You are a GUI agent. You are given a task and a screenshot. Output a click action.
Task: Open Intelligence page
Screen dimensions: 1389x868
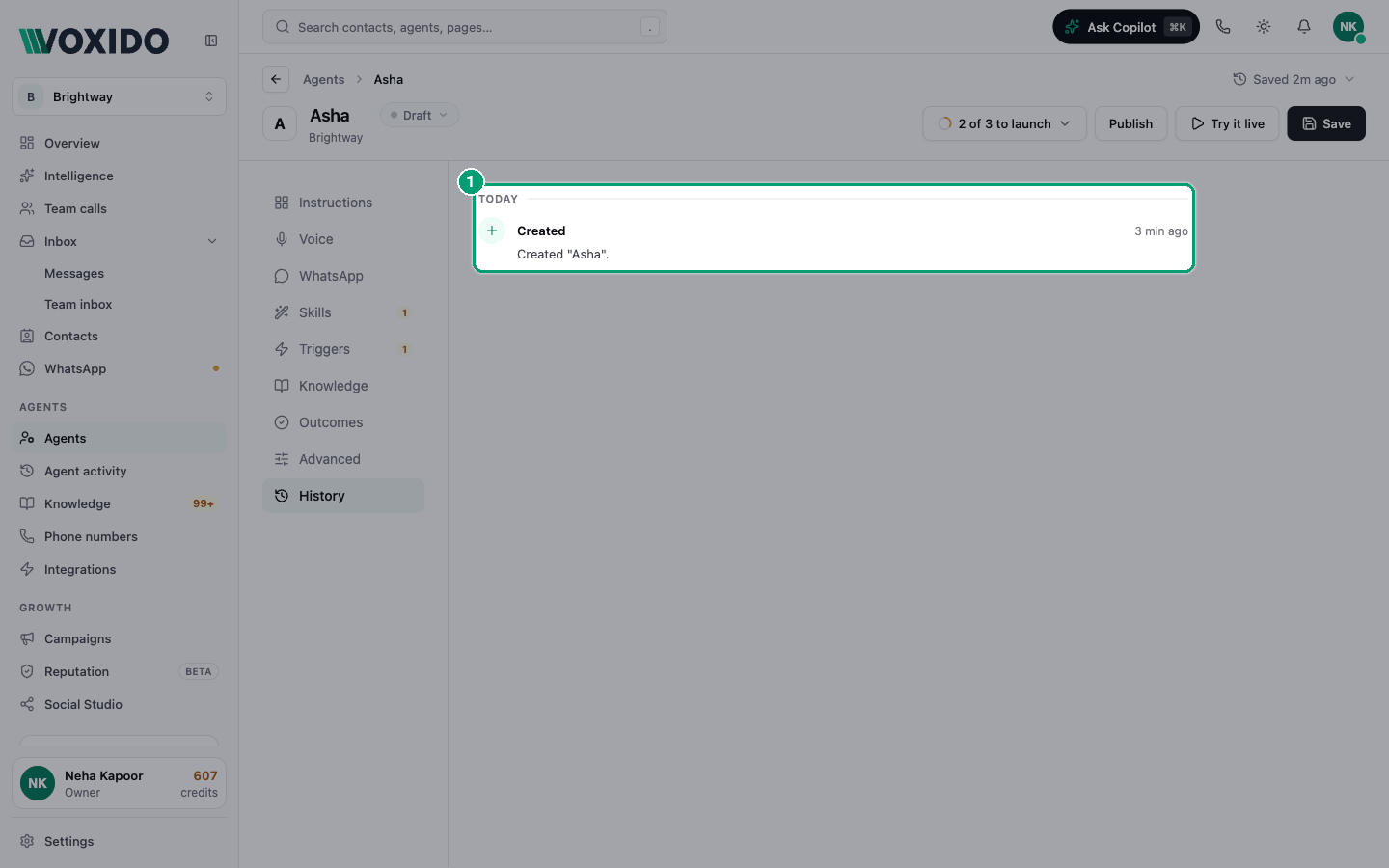pyautogui.click(x=119, y=176)
